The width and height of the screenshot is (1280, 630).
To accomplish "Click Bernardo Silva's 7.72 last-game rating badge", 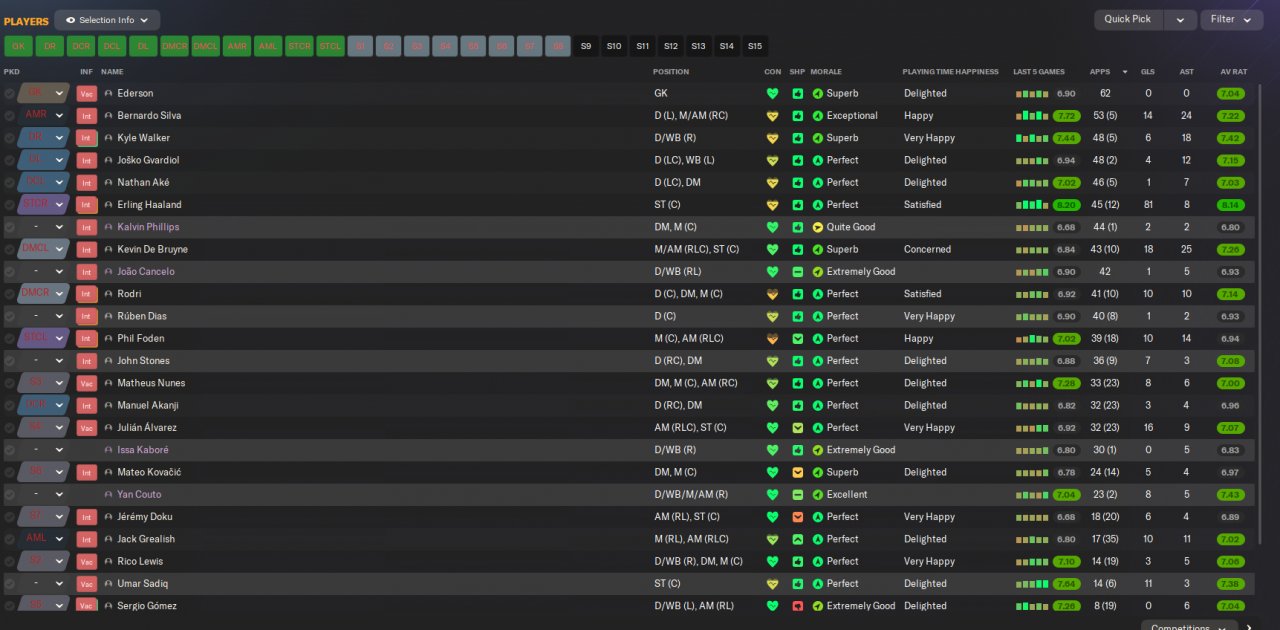I will pos(1066,116).
